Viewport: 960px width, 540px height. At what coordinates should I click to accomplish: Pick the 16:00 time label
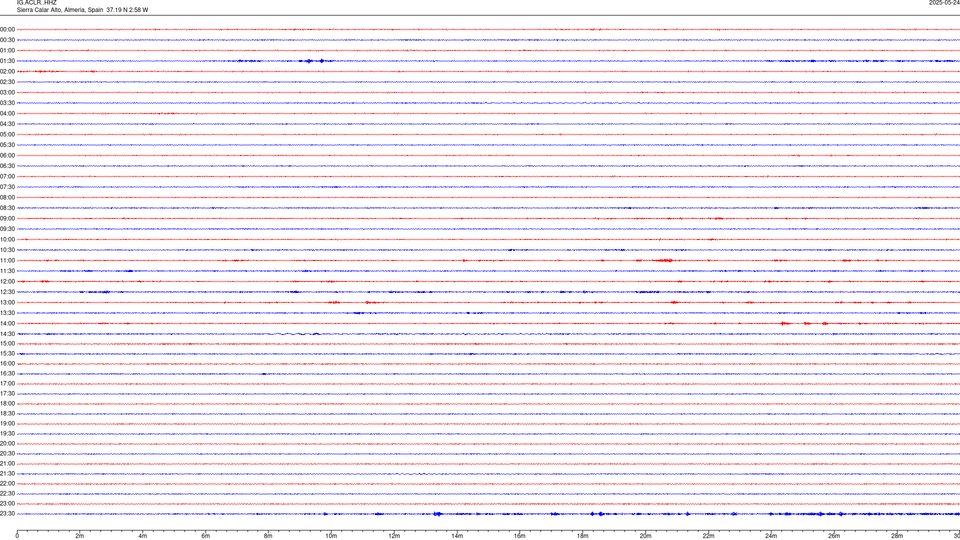[7, 364]
